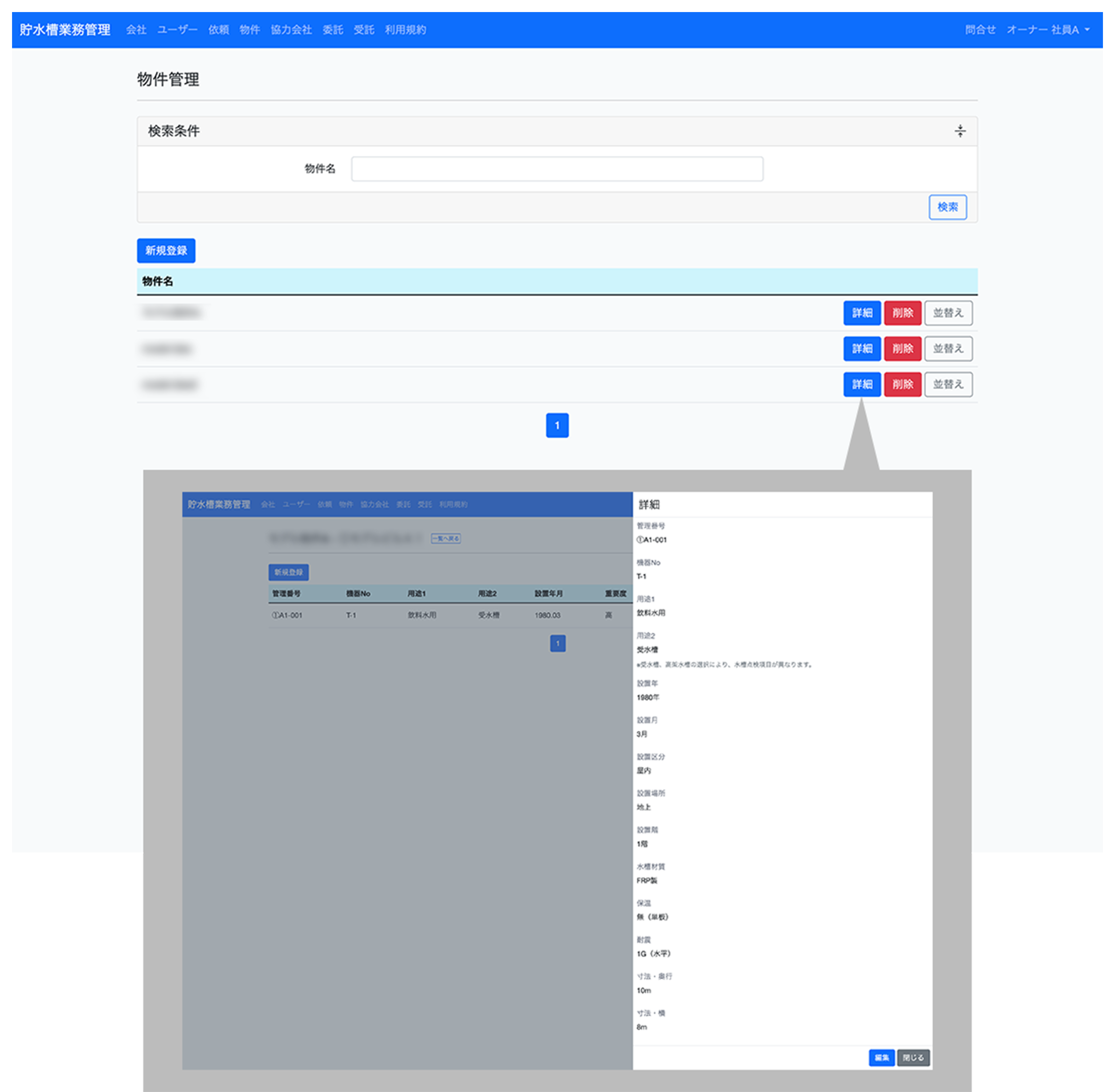
Task: Click the 8m 寸法・横 value in the detail panel
Action: 642,1027
